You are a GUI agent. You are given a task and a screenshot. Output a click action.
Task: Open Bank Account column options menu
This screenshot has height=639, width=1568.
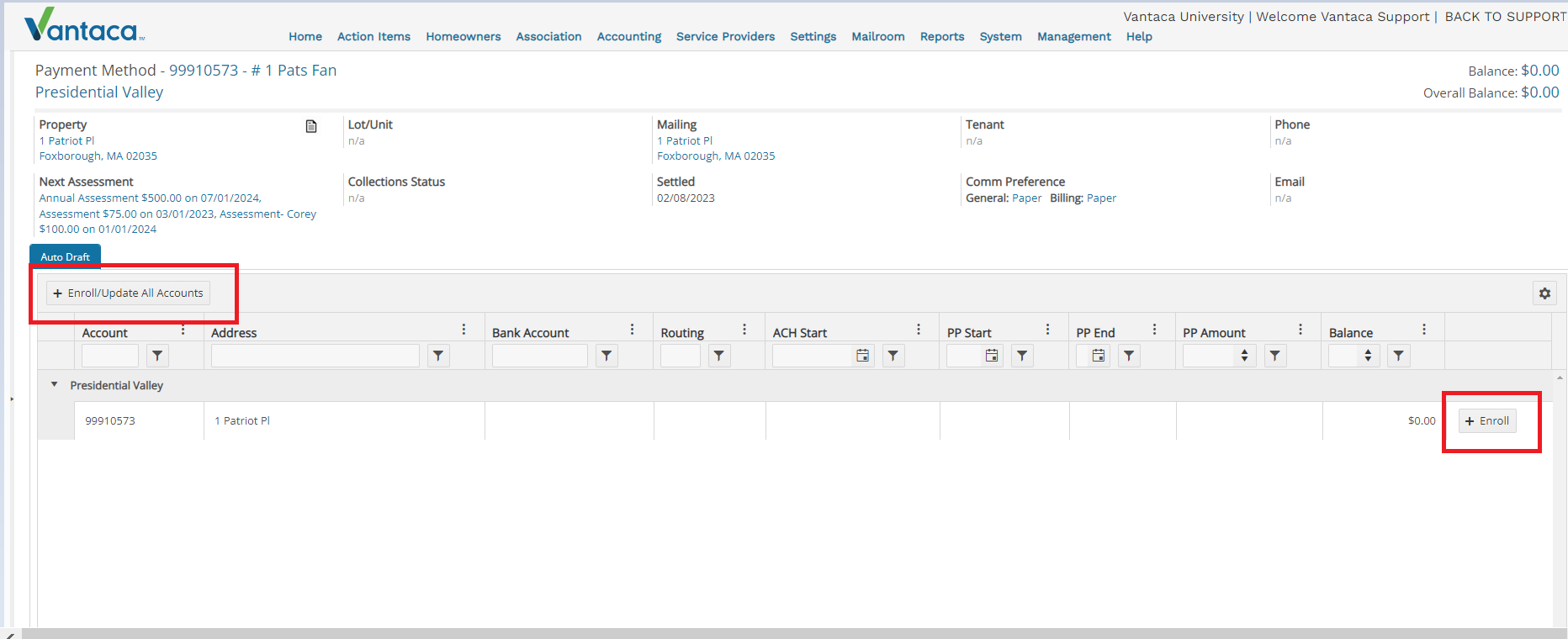633,330
